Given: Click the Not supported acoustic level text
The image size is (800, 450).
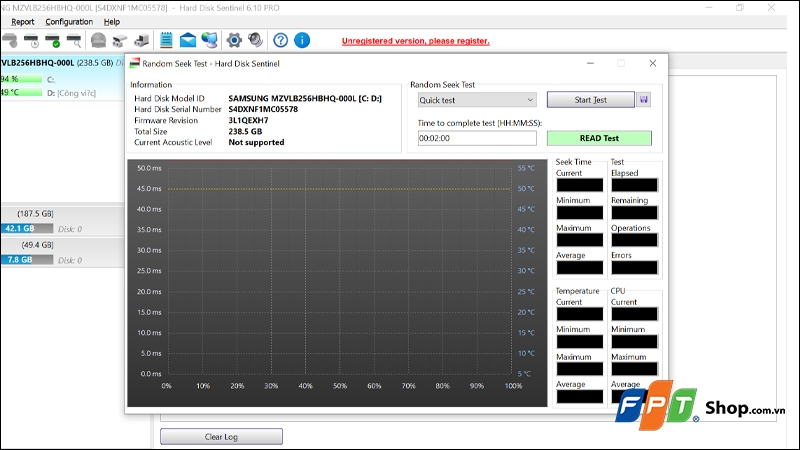Looking at the screenshot, I should [256, 142].
